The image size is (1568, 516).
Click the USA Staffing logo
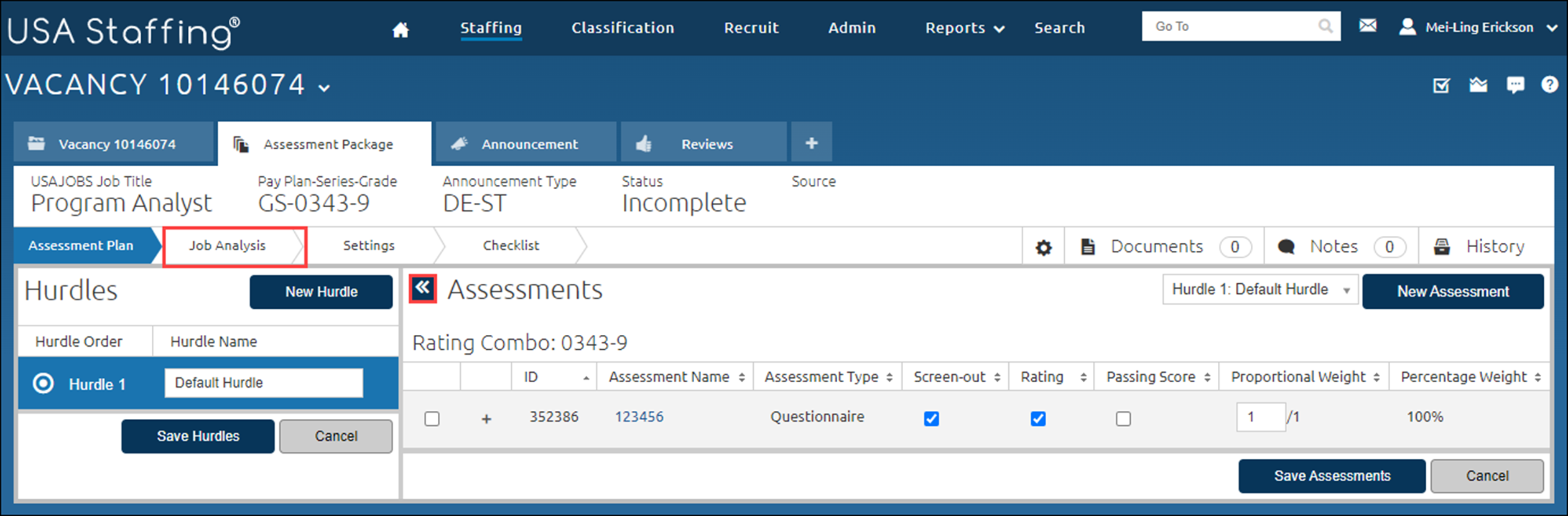click(x=123, y=31)
